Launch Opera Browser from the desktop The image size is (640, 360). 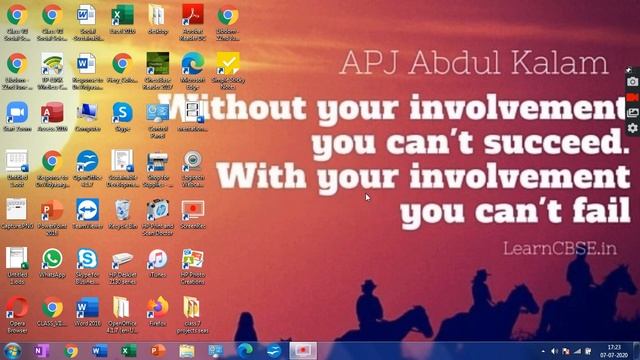coord(17,314)
